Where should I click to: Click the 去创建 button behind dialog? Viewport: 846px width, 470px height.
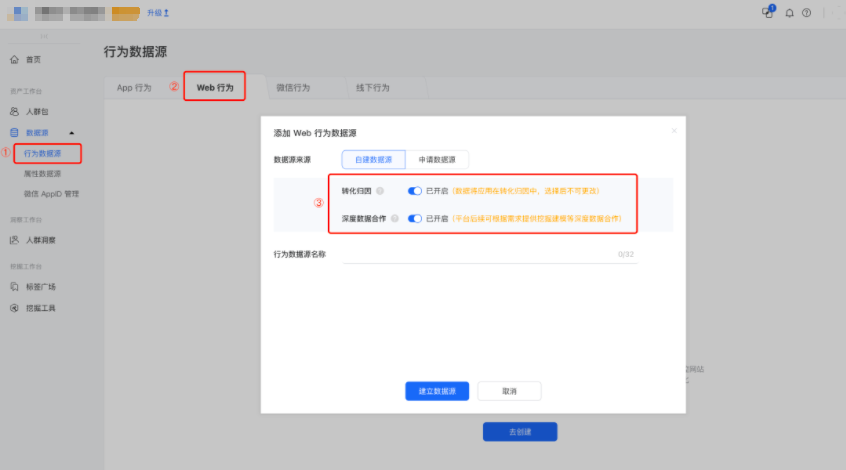pyautogui.click(x=520, y=432)
